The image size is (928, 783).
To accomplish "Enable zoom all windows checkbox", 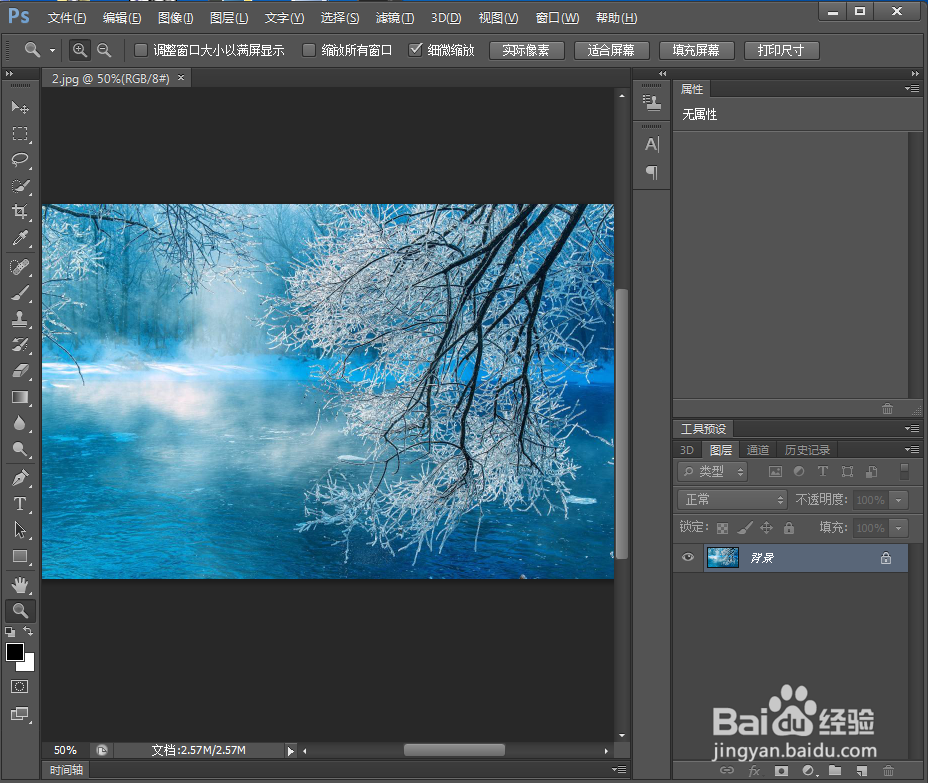I will (308, 50).
